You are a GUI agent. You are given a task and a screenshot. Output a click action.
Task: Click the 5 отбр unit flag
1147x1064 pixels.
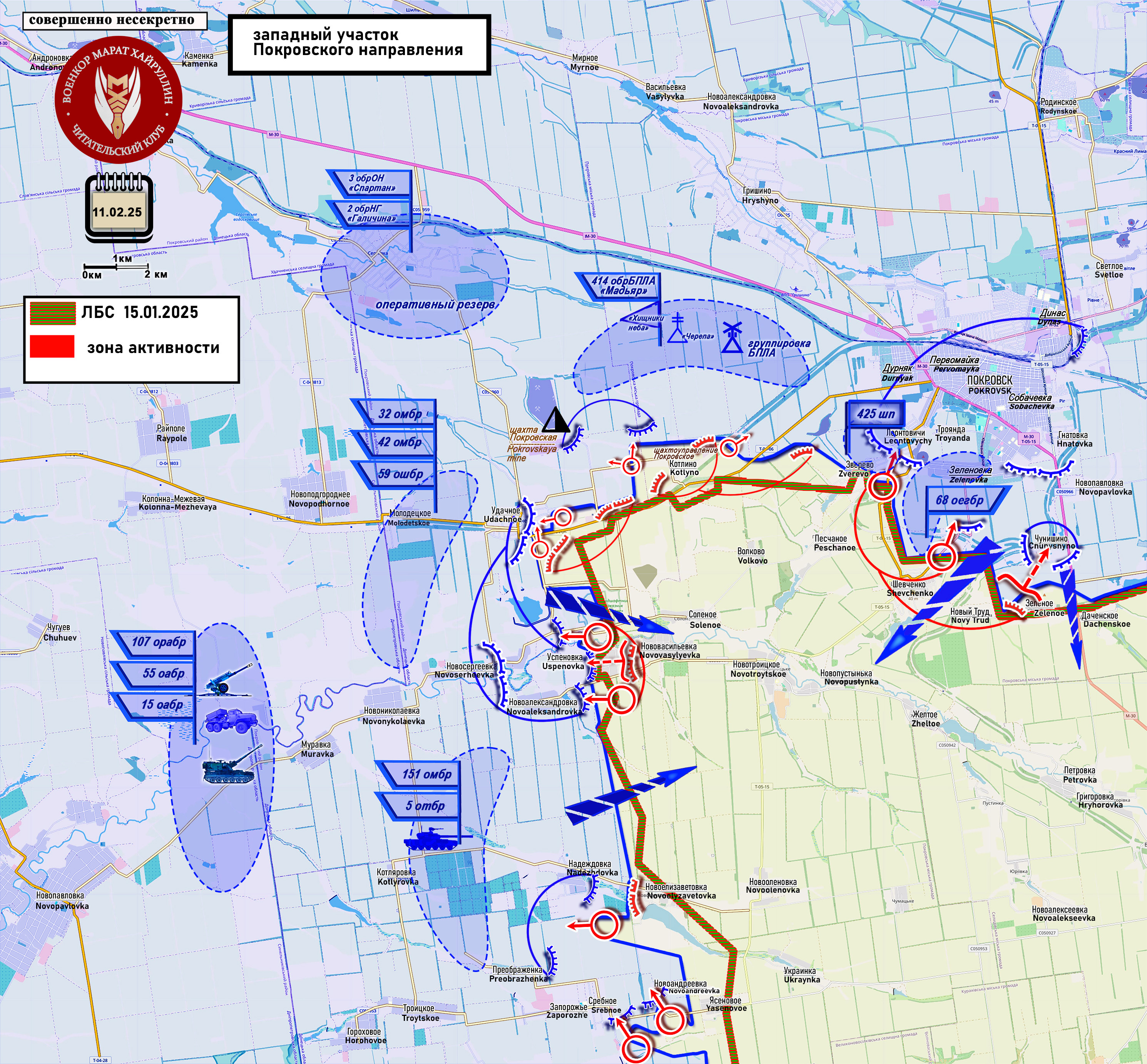(419, 806)
